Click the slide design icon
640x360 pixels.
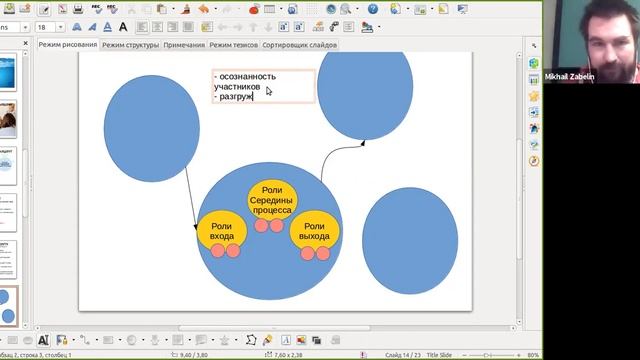click(443, 9)
